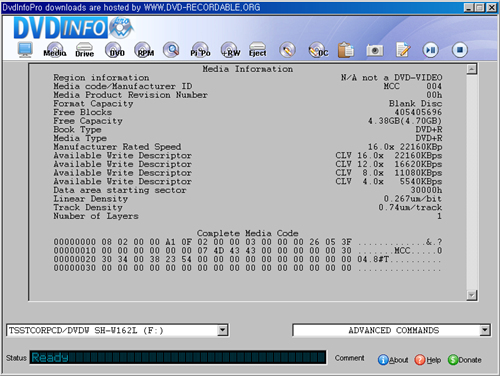Eject the disc using Eject icon
This screenshot has height=376, width=500.
[x=258, y=50]
